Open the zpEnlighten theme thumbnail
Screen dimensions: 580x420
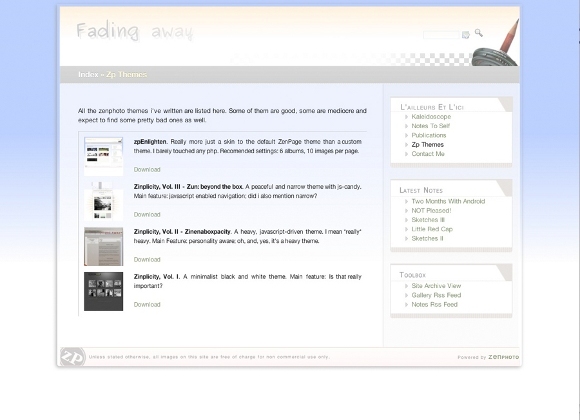coord(104,156)
